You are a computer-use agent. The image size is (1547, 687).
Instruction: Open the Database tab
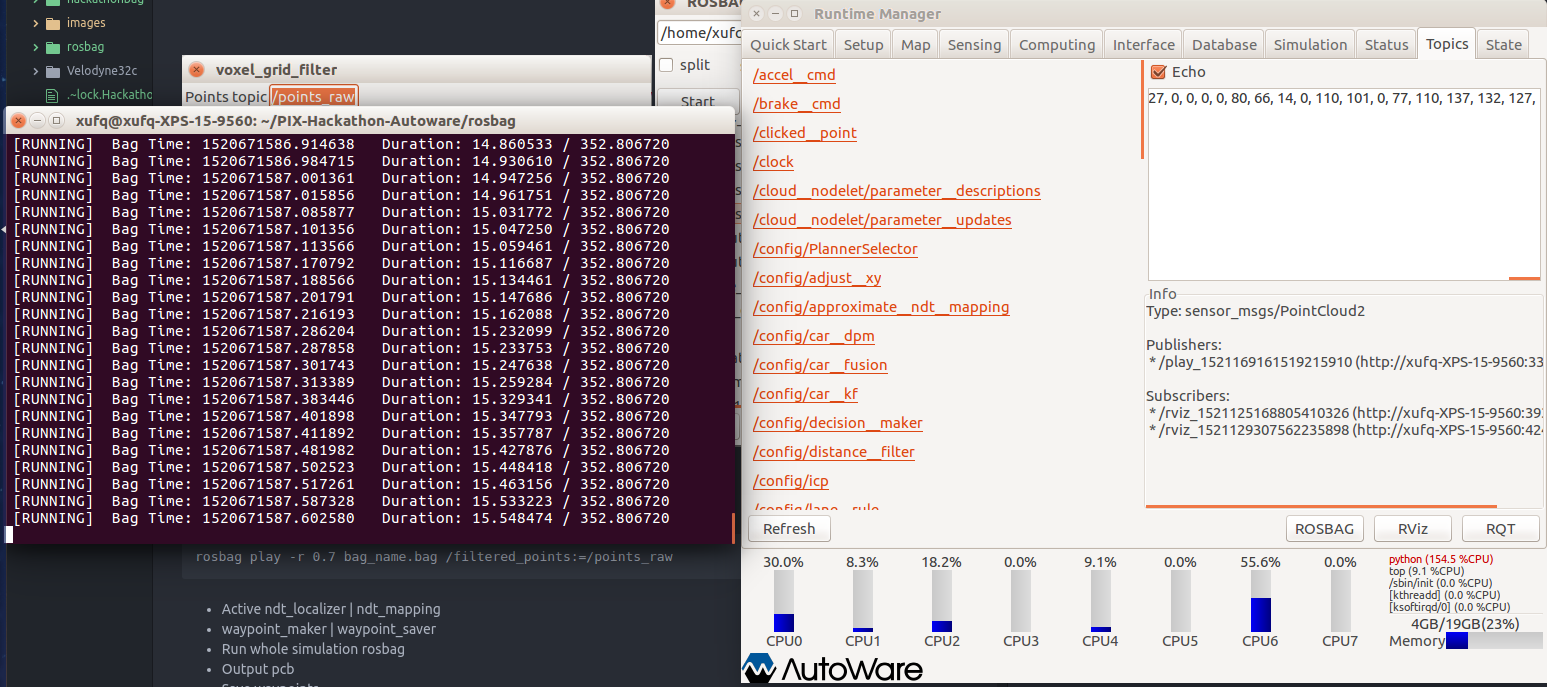1224,45
